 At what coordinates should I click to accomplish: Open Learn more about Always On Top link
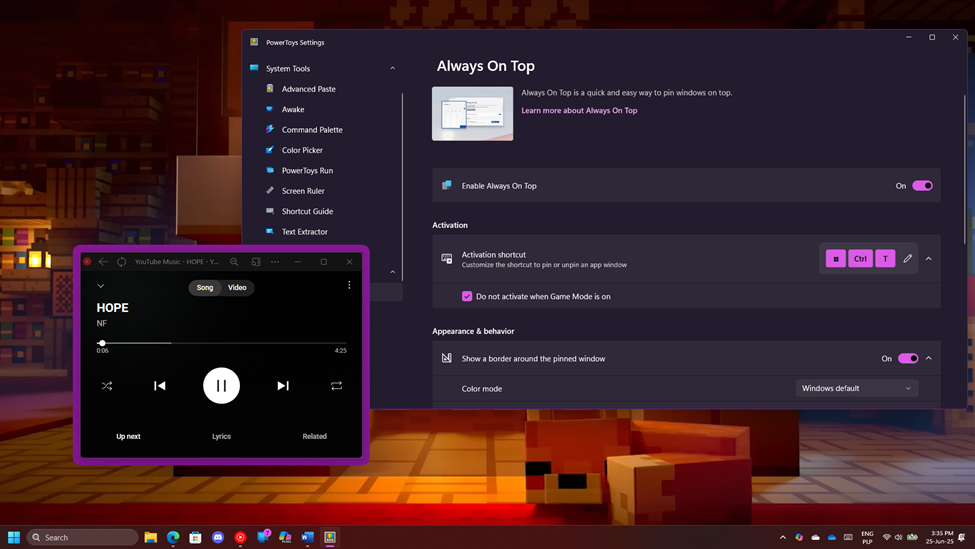(x=579, y=111)
